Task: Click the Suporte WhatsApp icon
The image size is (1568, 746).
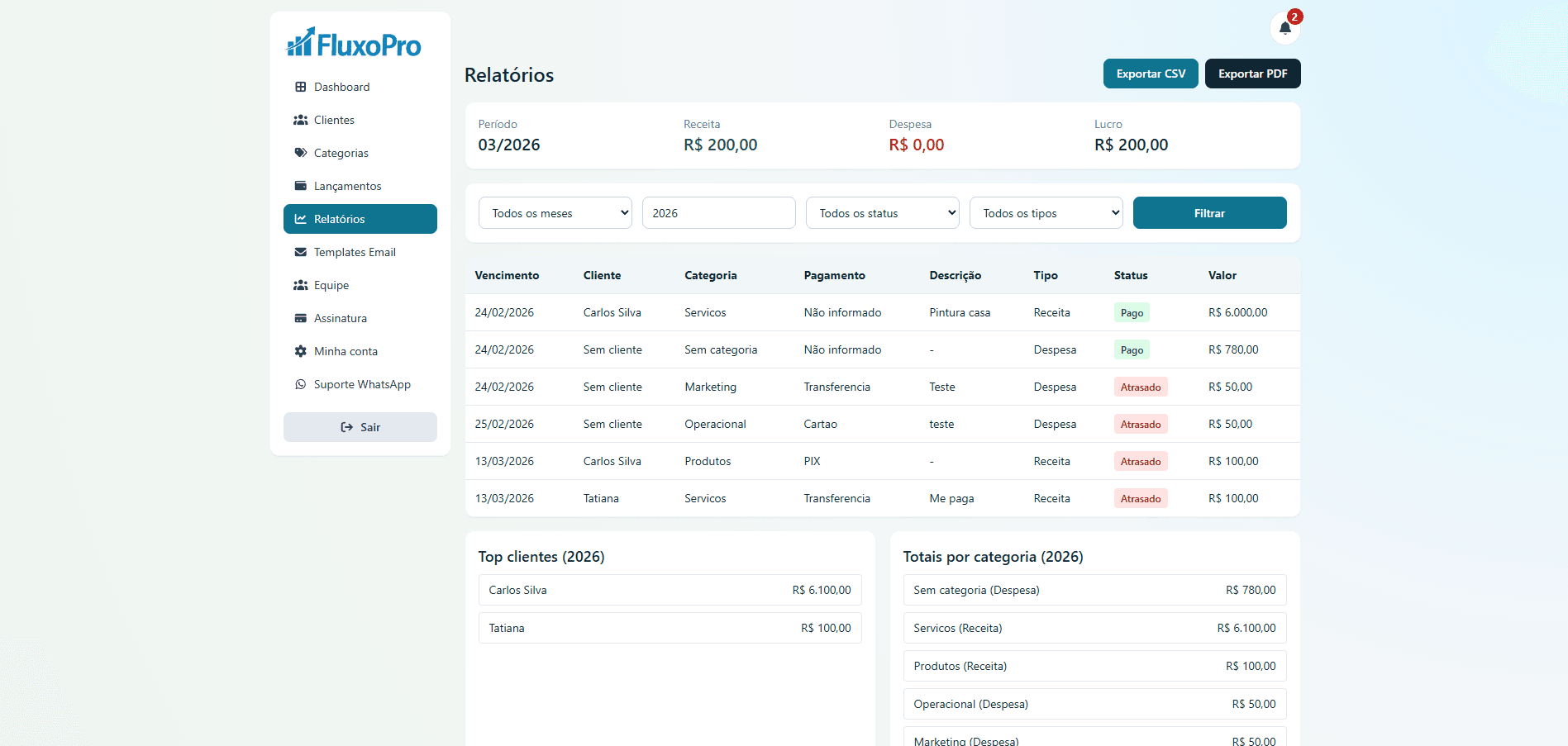Action: (301, 384)
